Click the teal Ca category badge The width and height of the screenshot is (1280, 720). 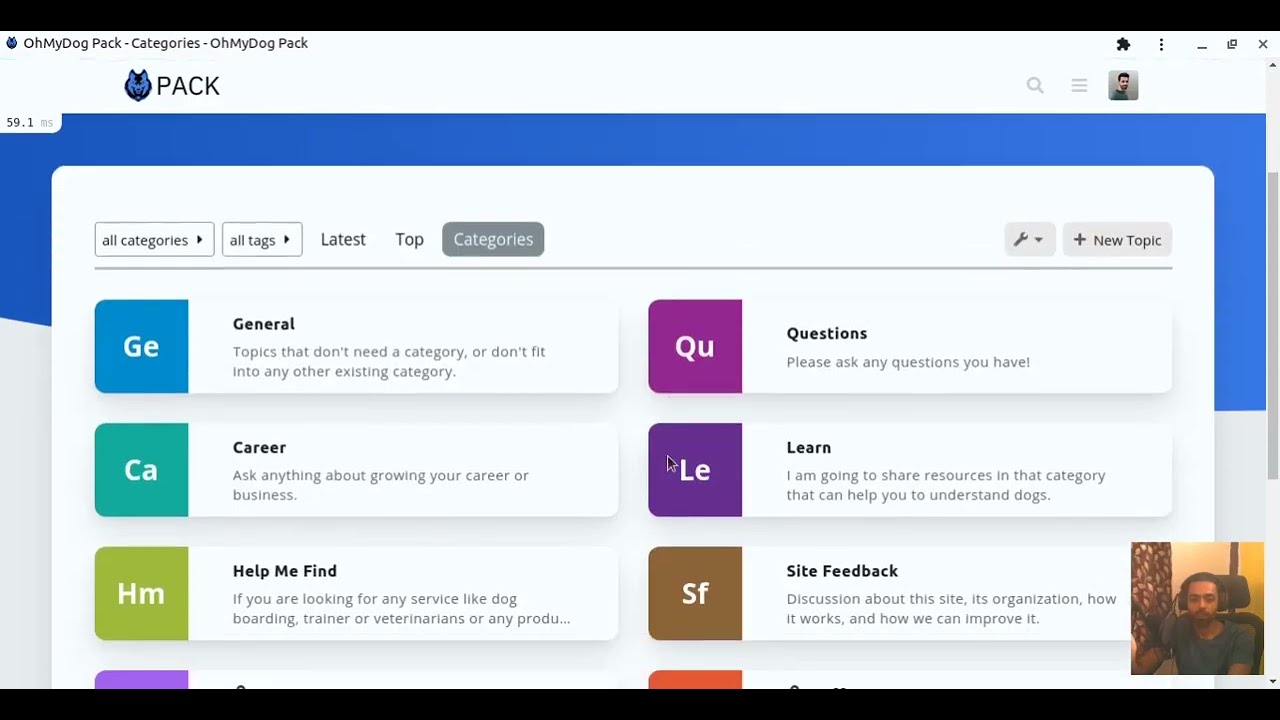click(x=141, y=470)
